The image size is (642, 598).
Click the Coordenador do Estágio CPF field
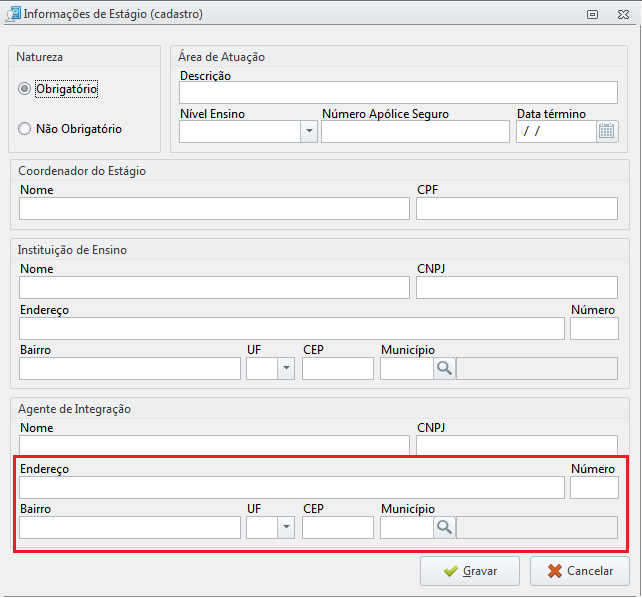517,208
